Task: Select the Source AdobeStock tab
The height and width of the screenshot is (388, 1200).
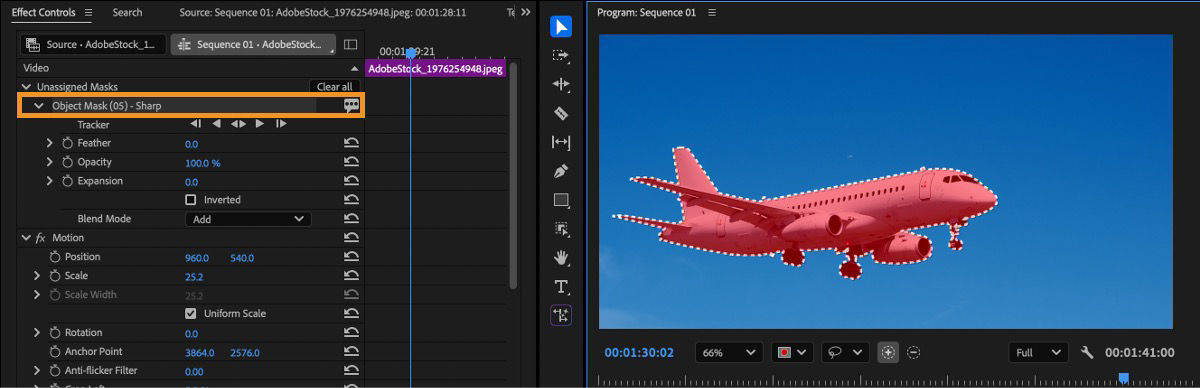Action: (92, 45)
